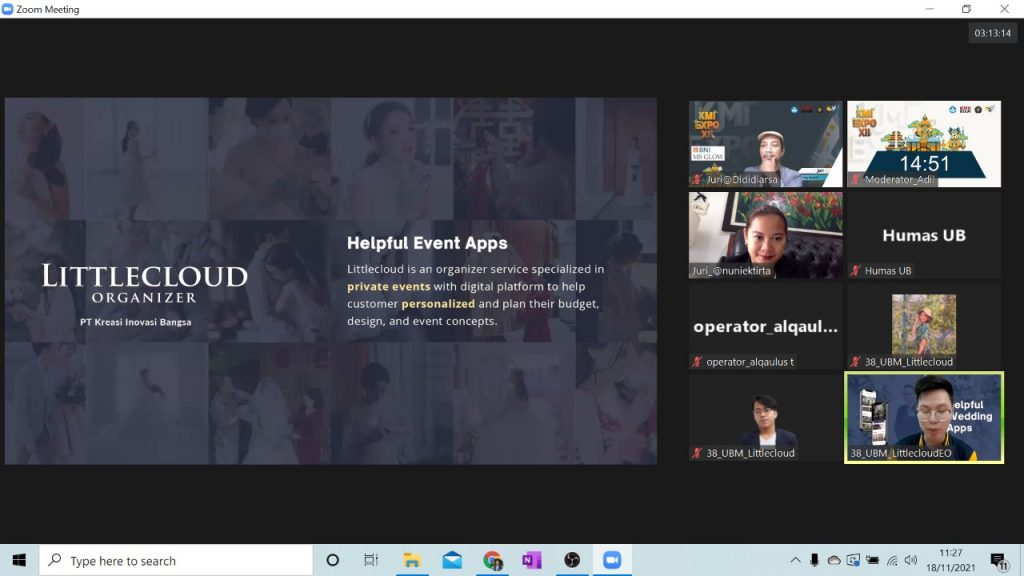This screenshot has width=1024, height=576.
Task: Select 38_UBM_Littlecloud tile of man in suit
Action: pyautogui.click(x=765, y=418)
